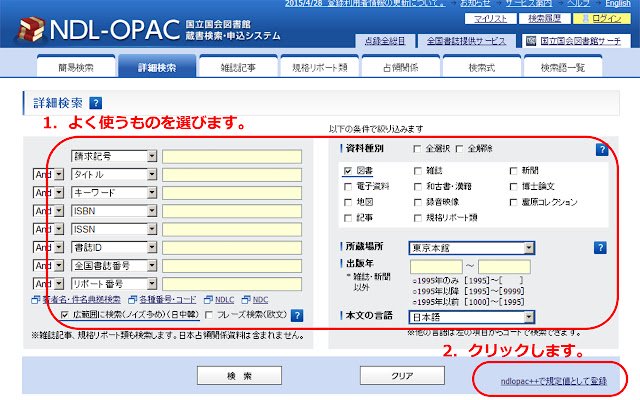Image resolution: width=640 pixels, height=400 pixels.
Task: Open the 所蔵場所 東京本館 dropdown
Action: 471,248
